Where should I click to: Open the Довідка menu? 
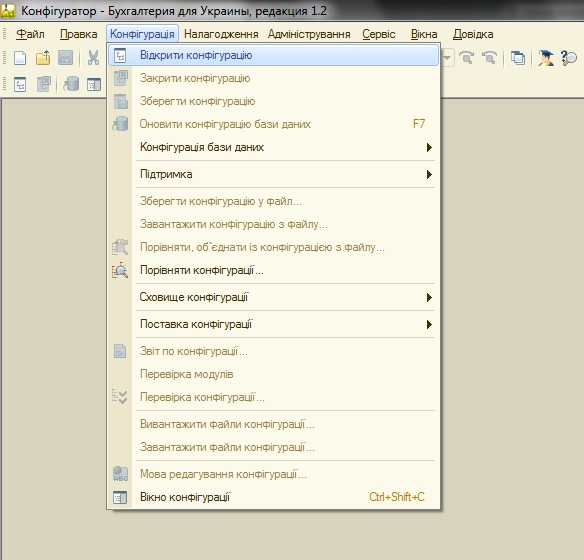click(473, 34)
